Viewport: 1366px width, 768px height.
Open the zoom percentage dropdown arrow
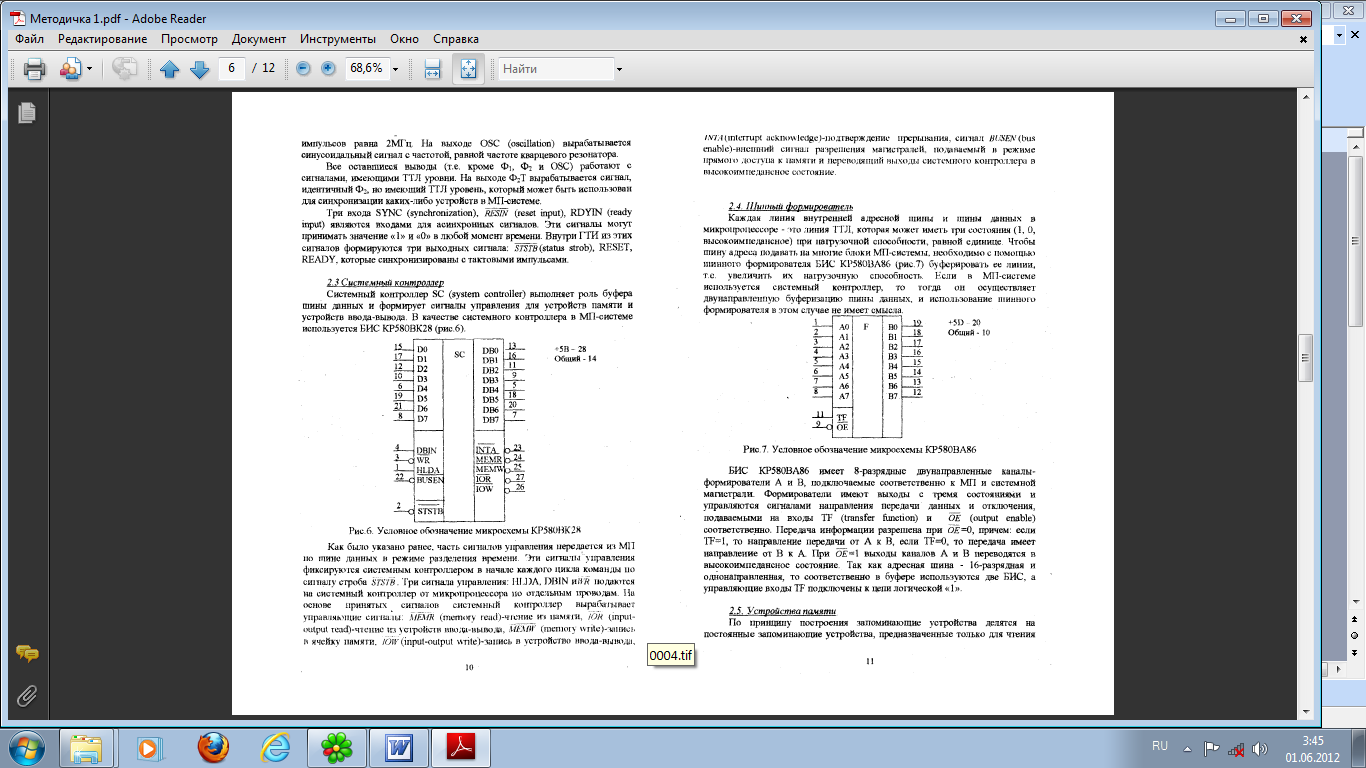tap(396, 69)
